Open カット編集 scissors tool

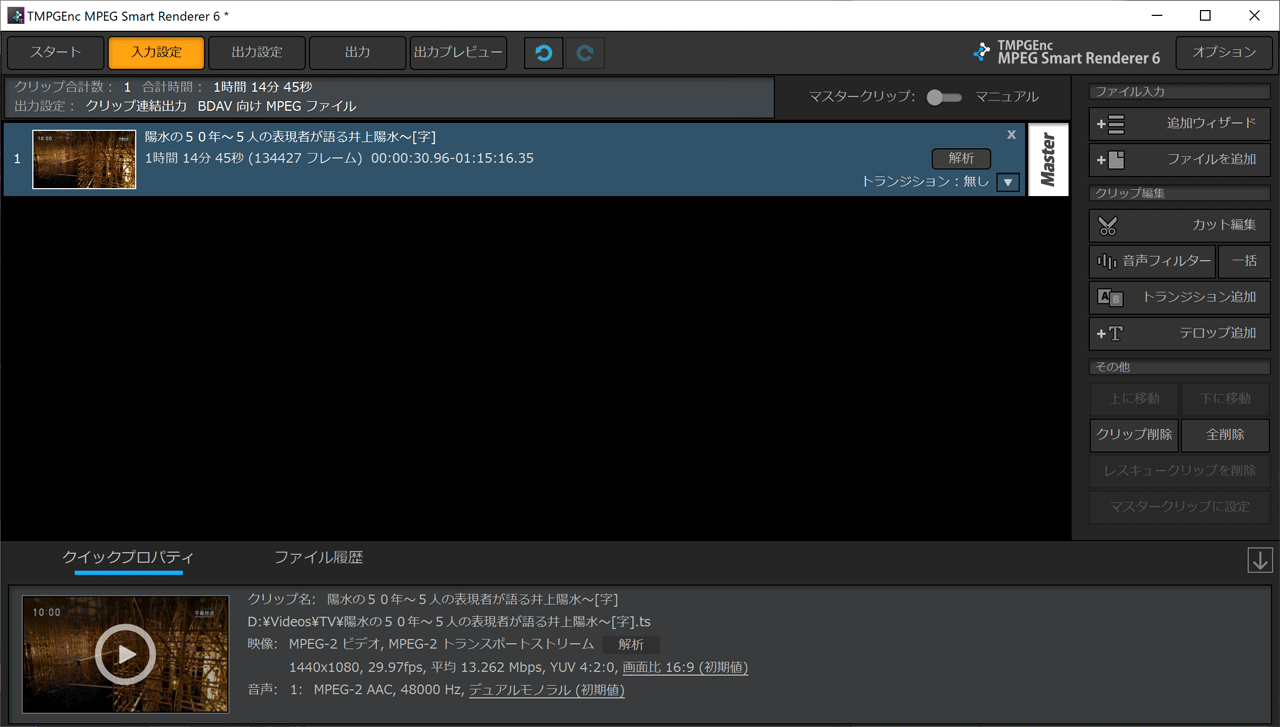click(1179, 225)
